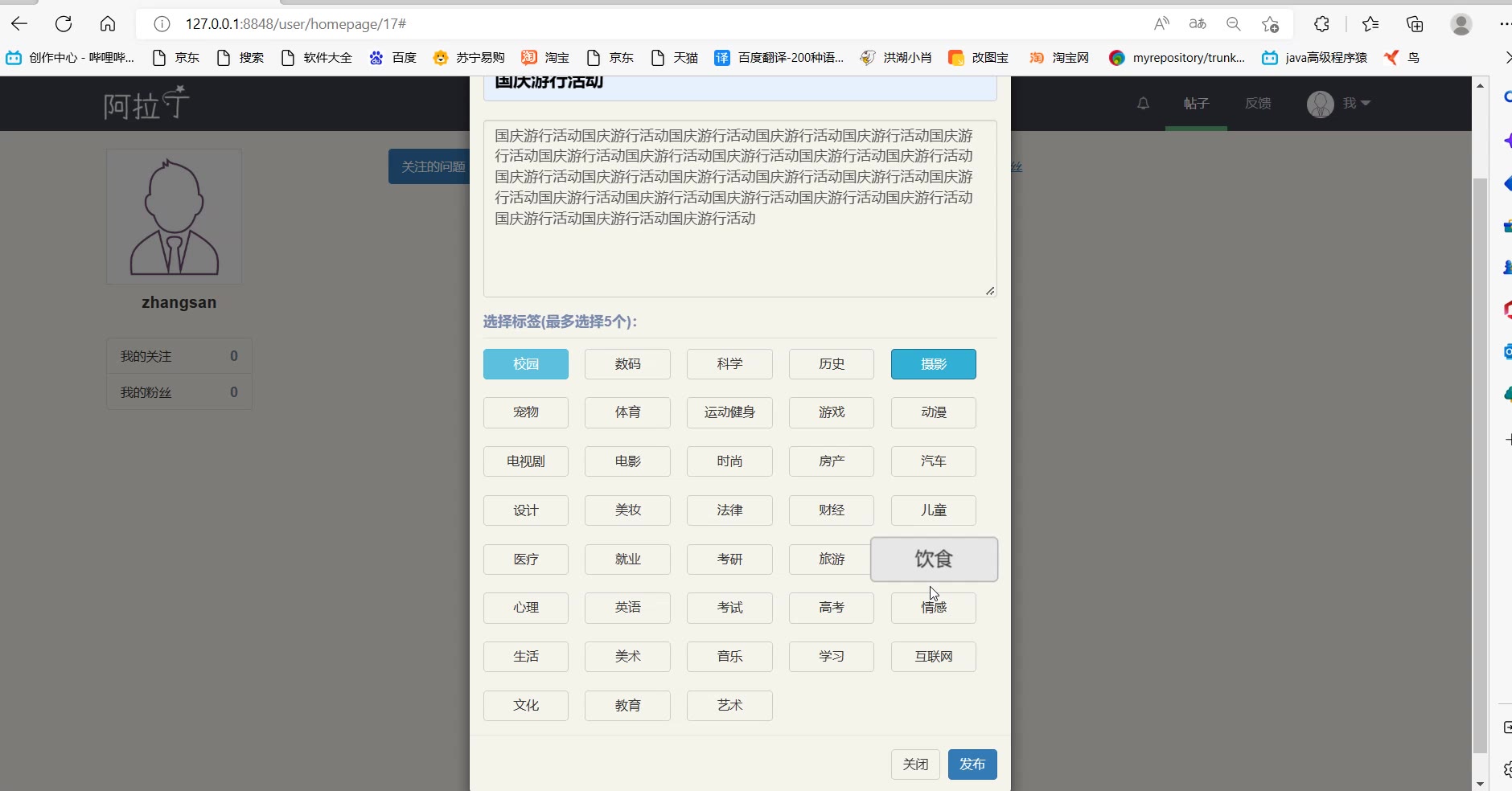Open the 我的关注 list
The height and width of the screenshot is (791, 1512).
point(179,356)
